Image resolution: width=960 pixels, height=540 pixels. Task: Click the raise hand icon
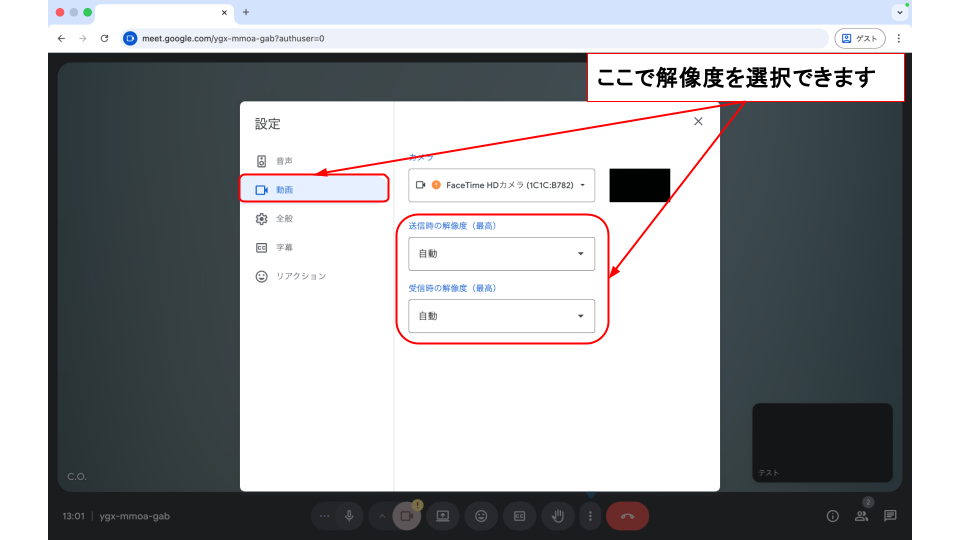coord(558,516)
